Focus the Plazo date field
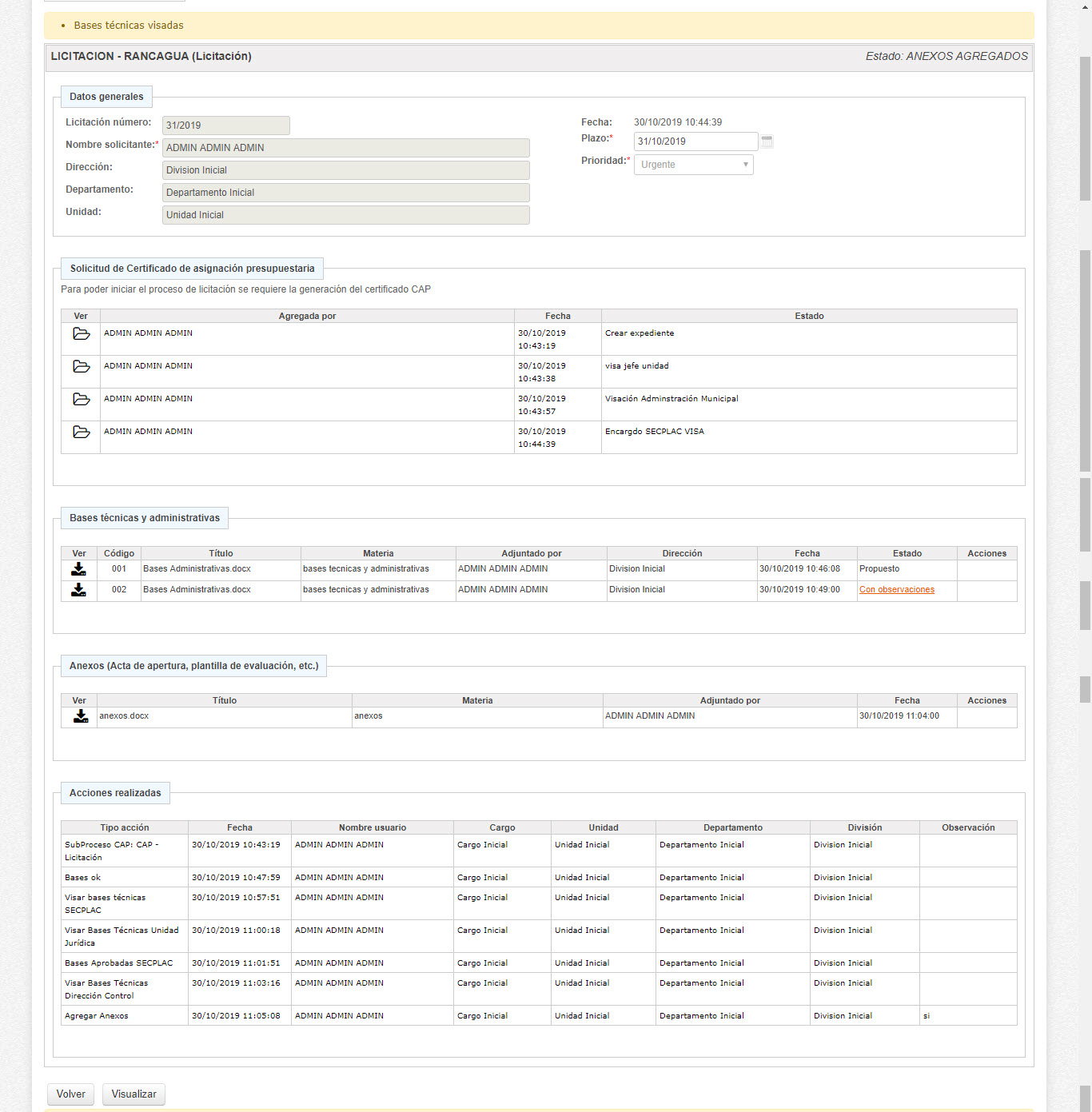The height and width of the screenshot is (1112, 1092). (x=695, y=141)
